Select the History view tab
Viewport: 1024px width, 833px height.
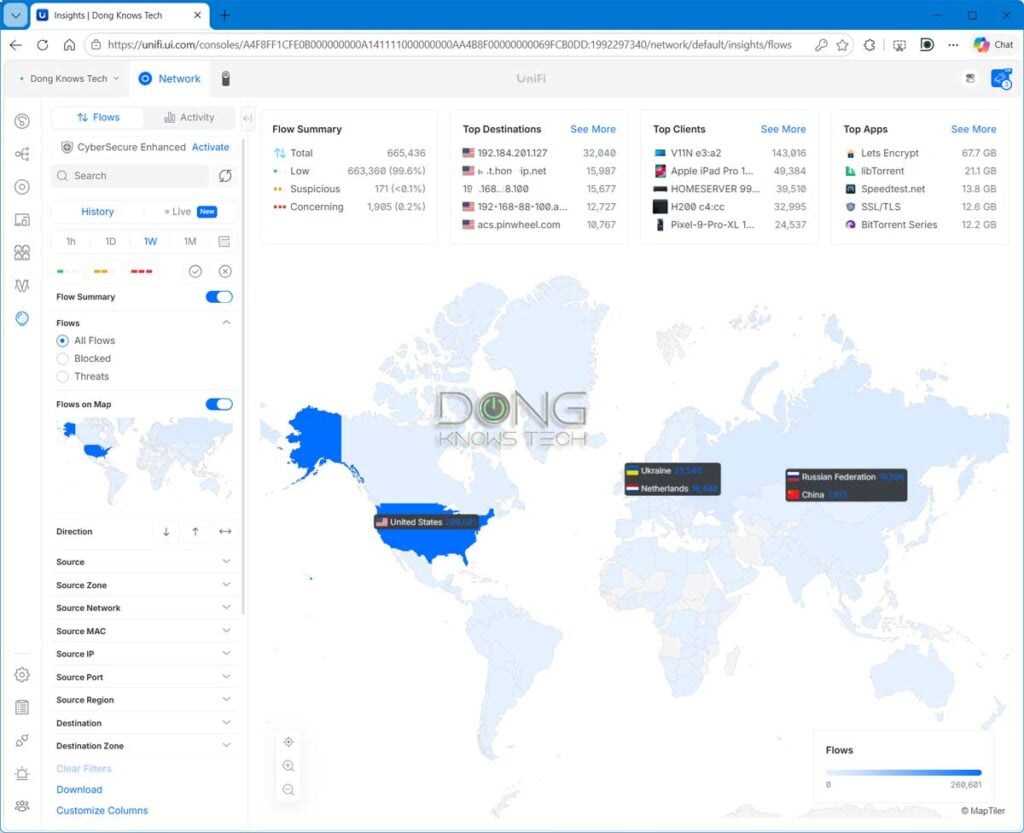(x=97, y=212)
